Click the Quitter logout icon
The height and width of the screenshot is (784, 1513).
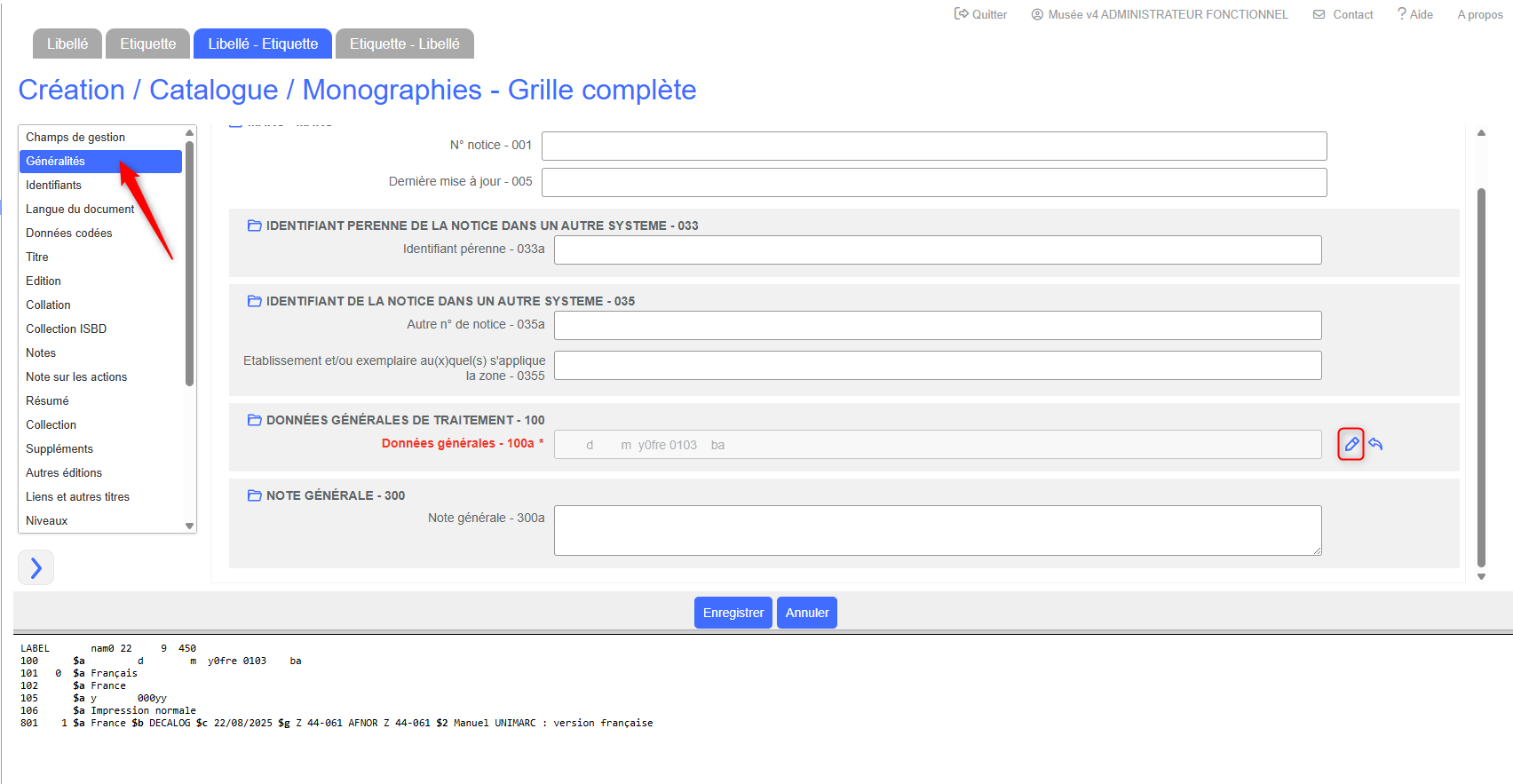tap(961, 14)
